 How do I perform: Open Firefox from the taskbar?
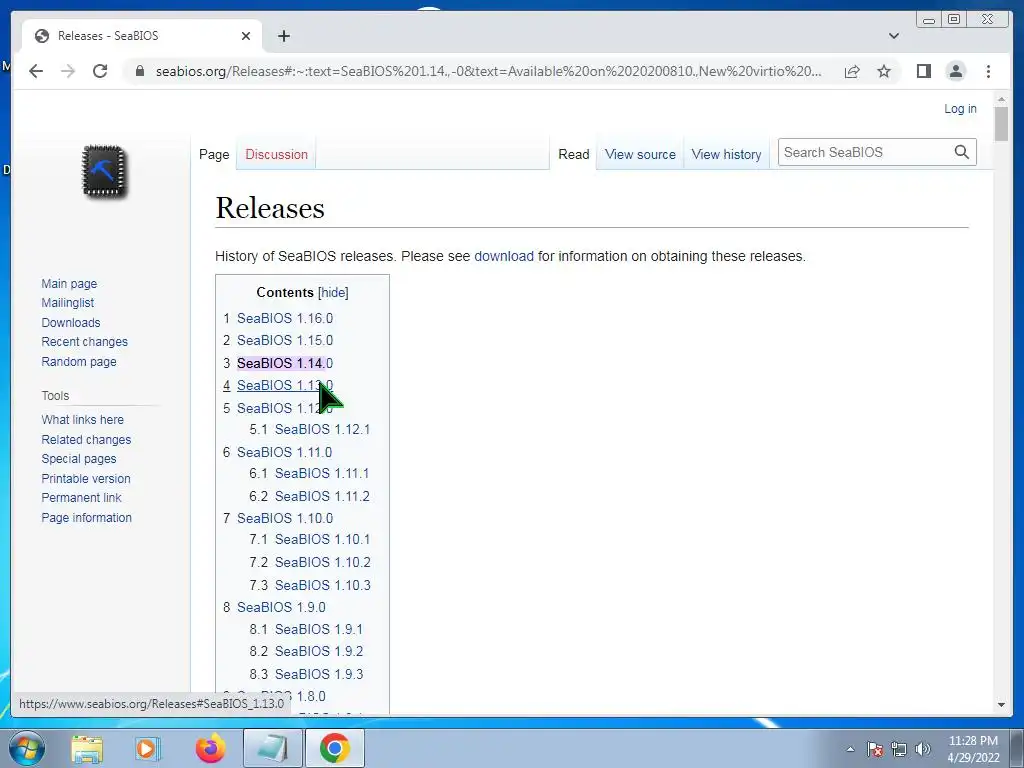click(210, 748)
